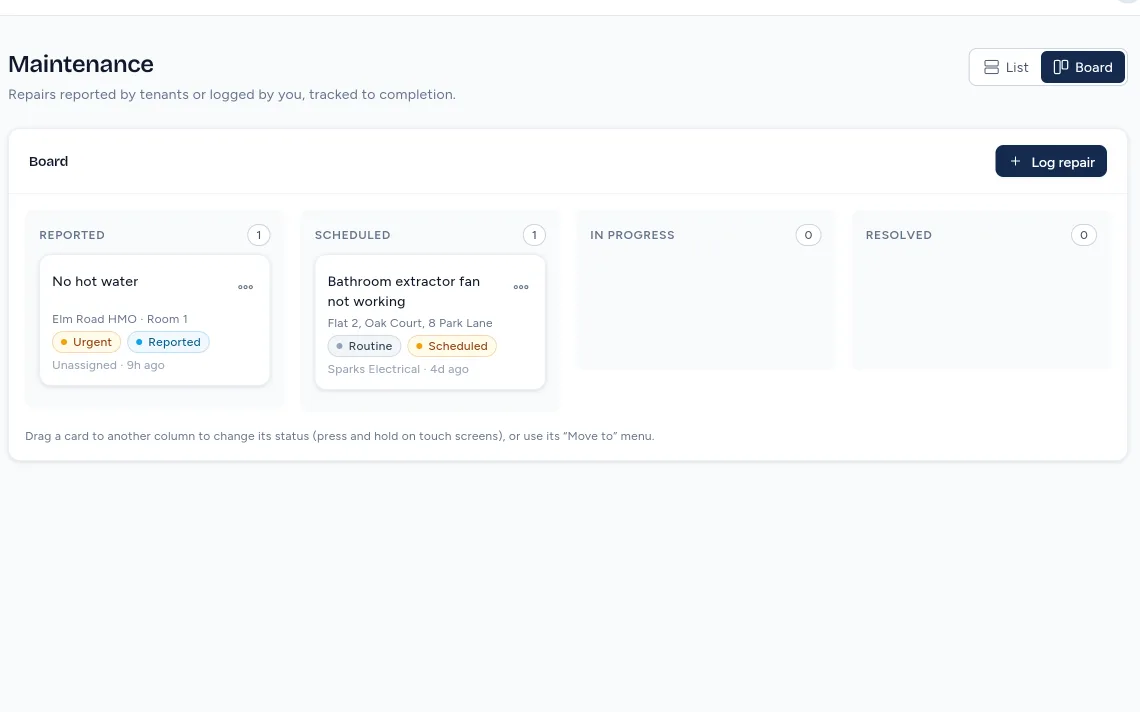Viewport: 1140px width, 712px height.
Task: Click the Scheduled status badge on the card
Action: pos(452,346)
